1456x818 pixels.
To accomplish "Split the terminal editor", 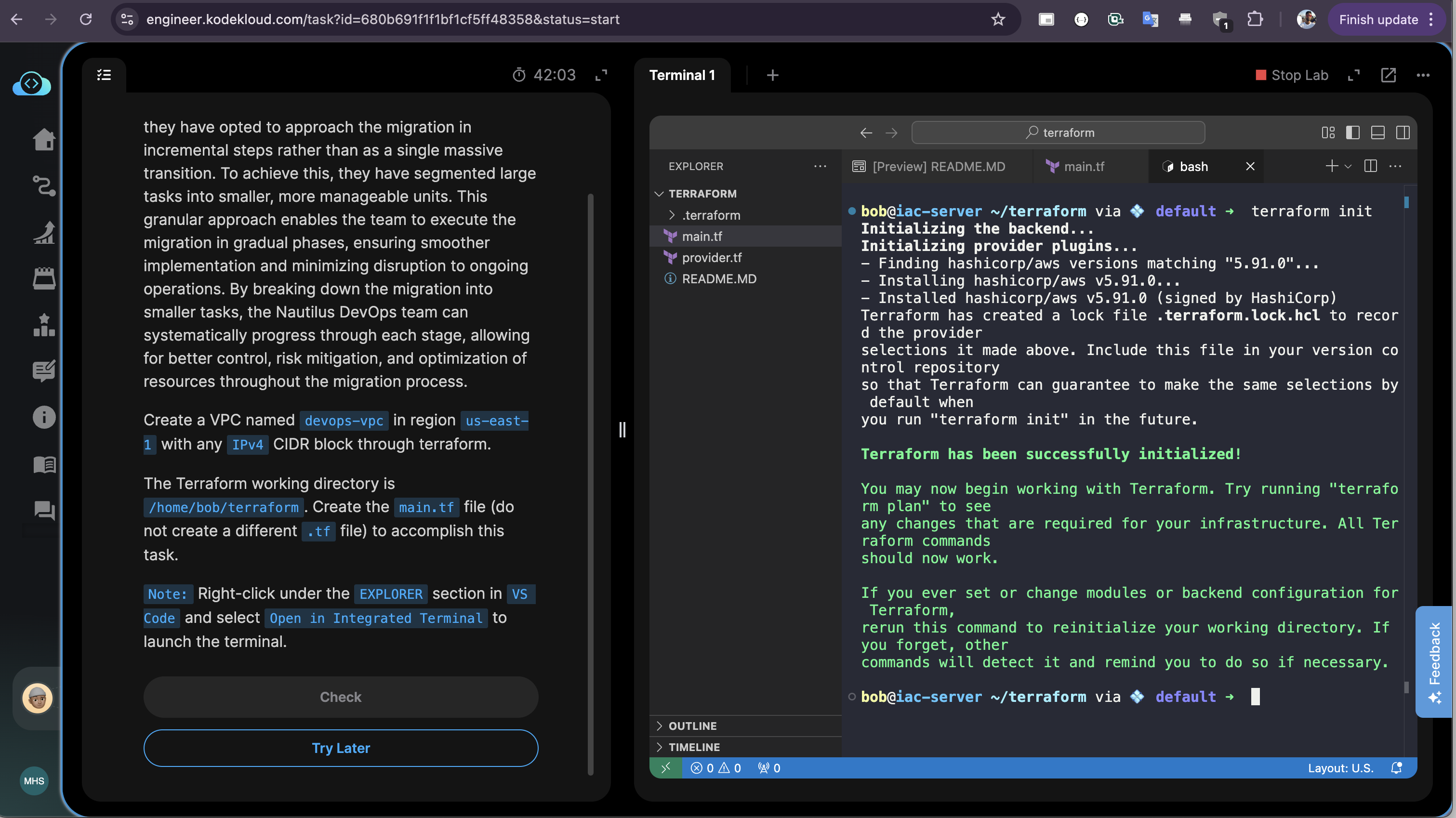I will pyautogui.click(x=1371, y=166).
